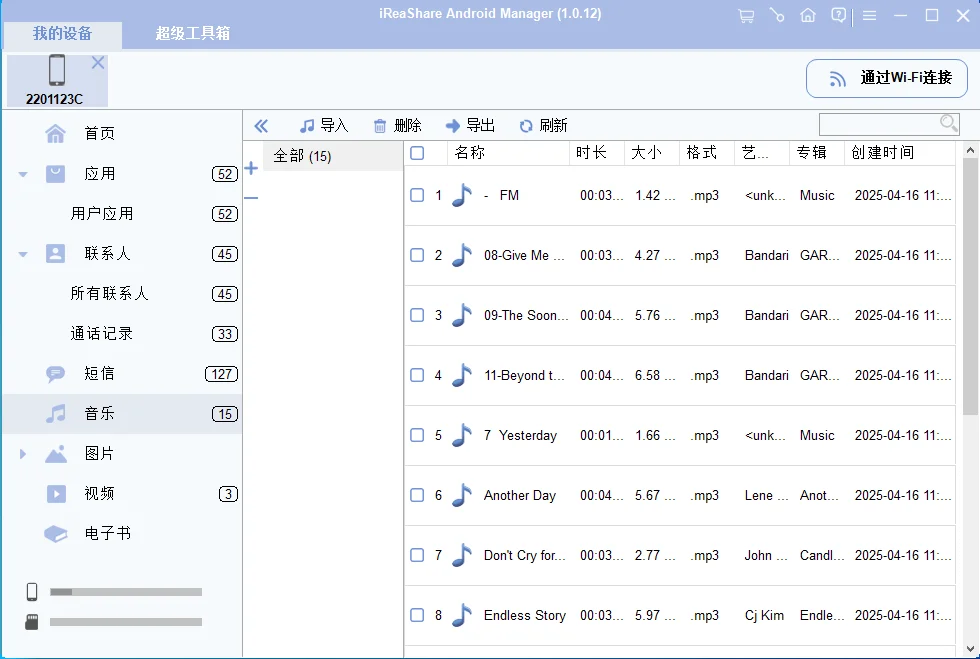Click 导出 export button
This screenshot has width=980, height=659.
[x=470, y=126]
